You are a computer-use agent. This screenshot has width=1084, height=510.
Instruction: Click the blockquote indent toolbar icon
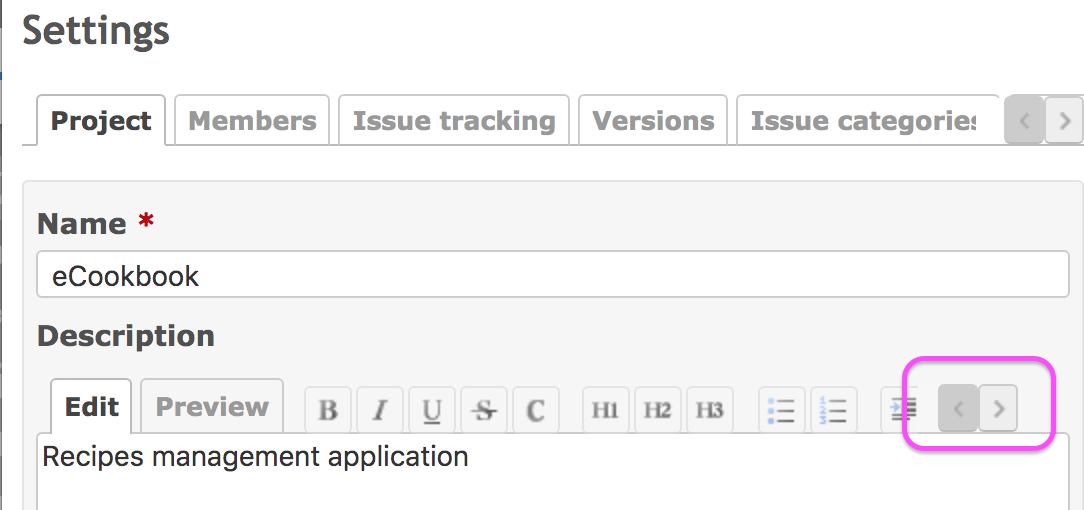click(904, 410)
